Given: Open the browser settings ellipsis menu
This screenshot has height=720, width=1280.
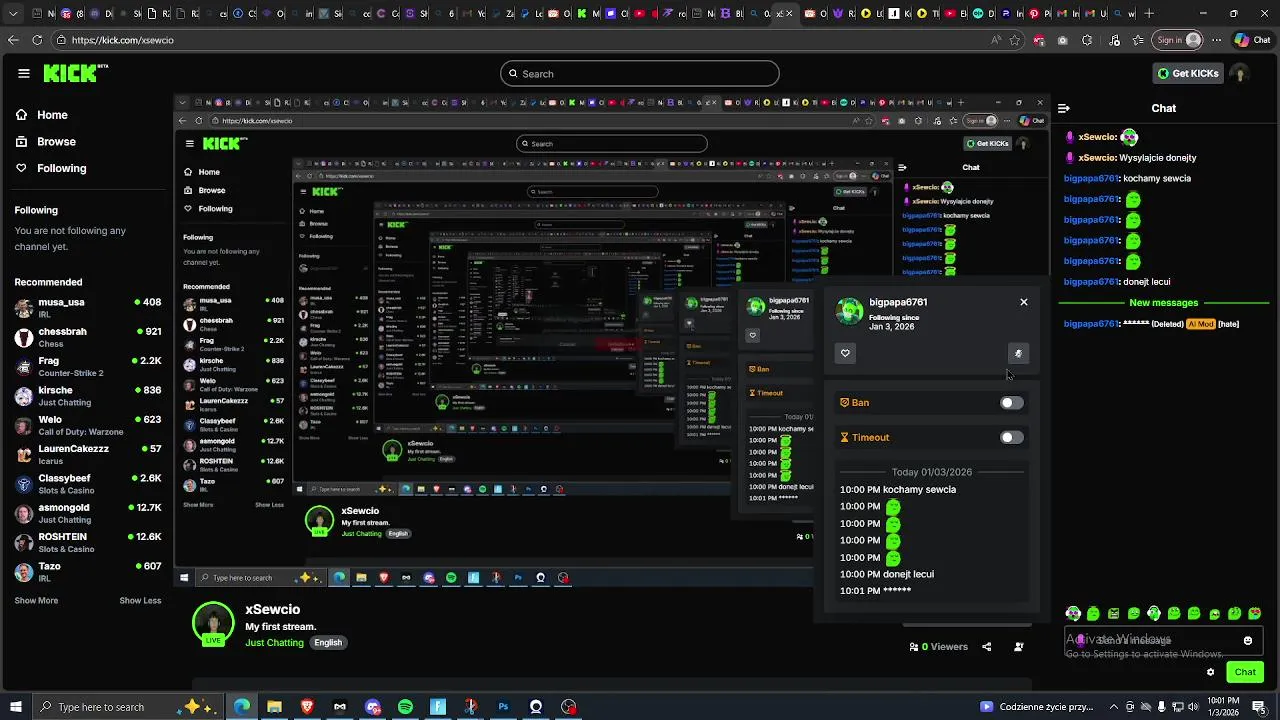Looking at the screenshot, I should pyautogui.click(x=1216, y=40).
